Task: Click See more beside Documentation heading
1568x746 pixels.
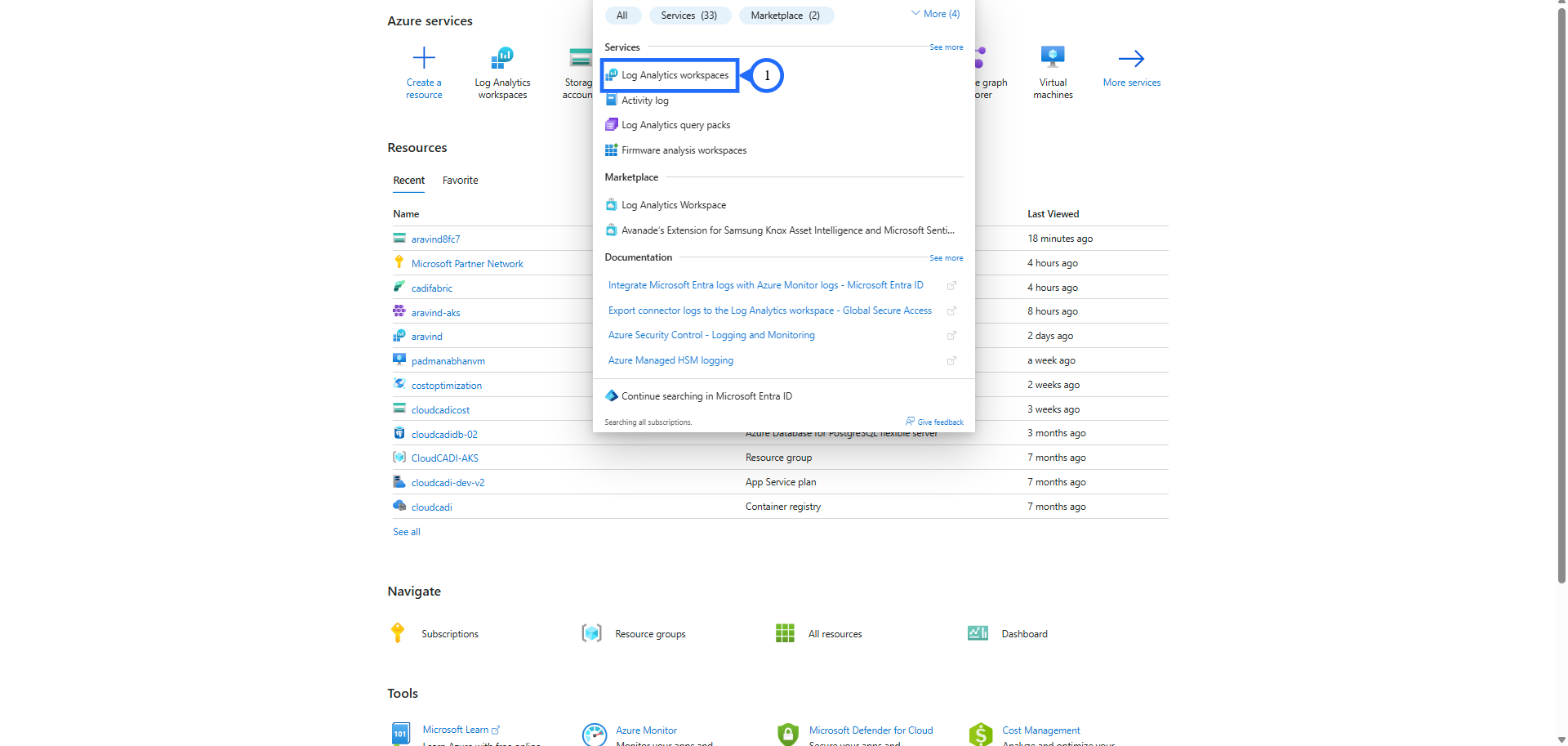Action: [x=947, y=258]
